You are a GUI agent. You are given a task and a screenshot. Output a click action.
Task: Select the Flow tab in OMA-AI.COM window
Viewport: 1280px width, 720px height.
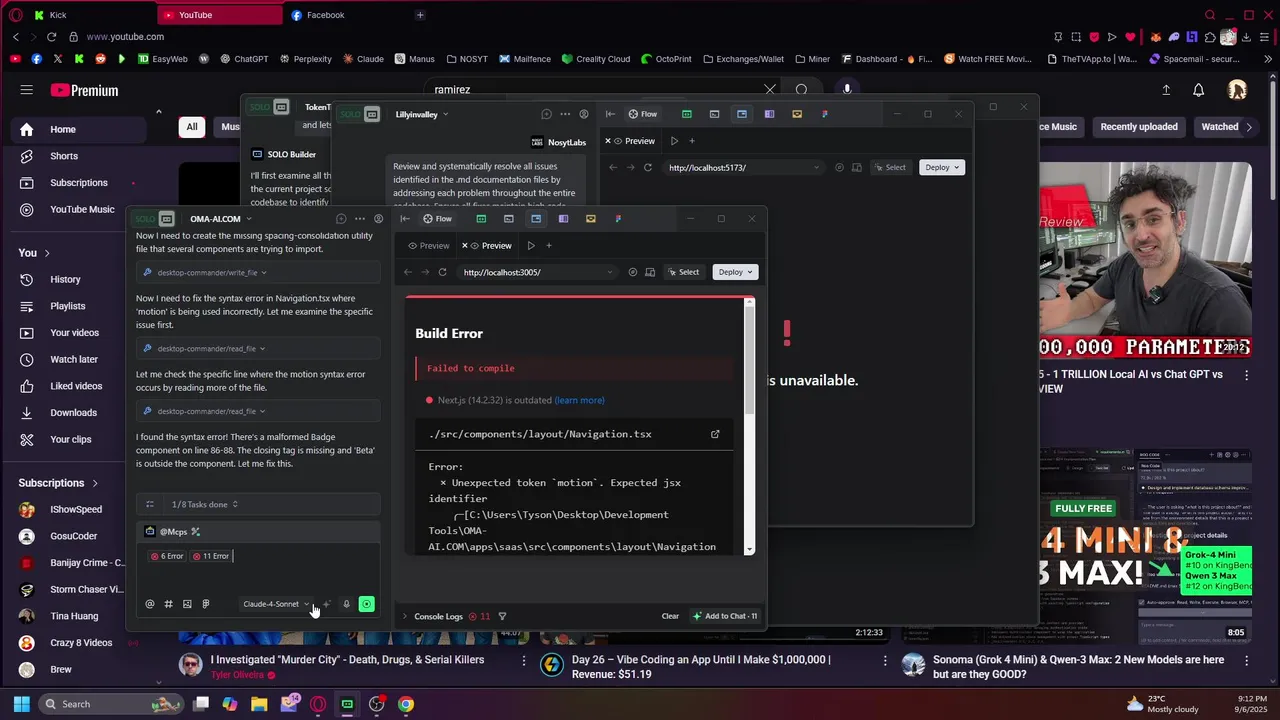coord(437,219)
